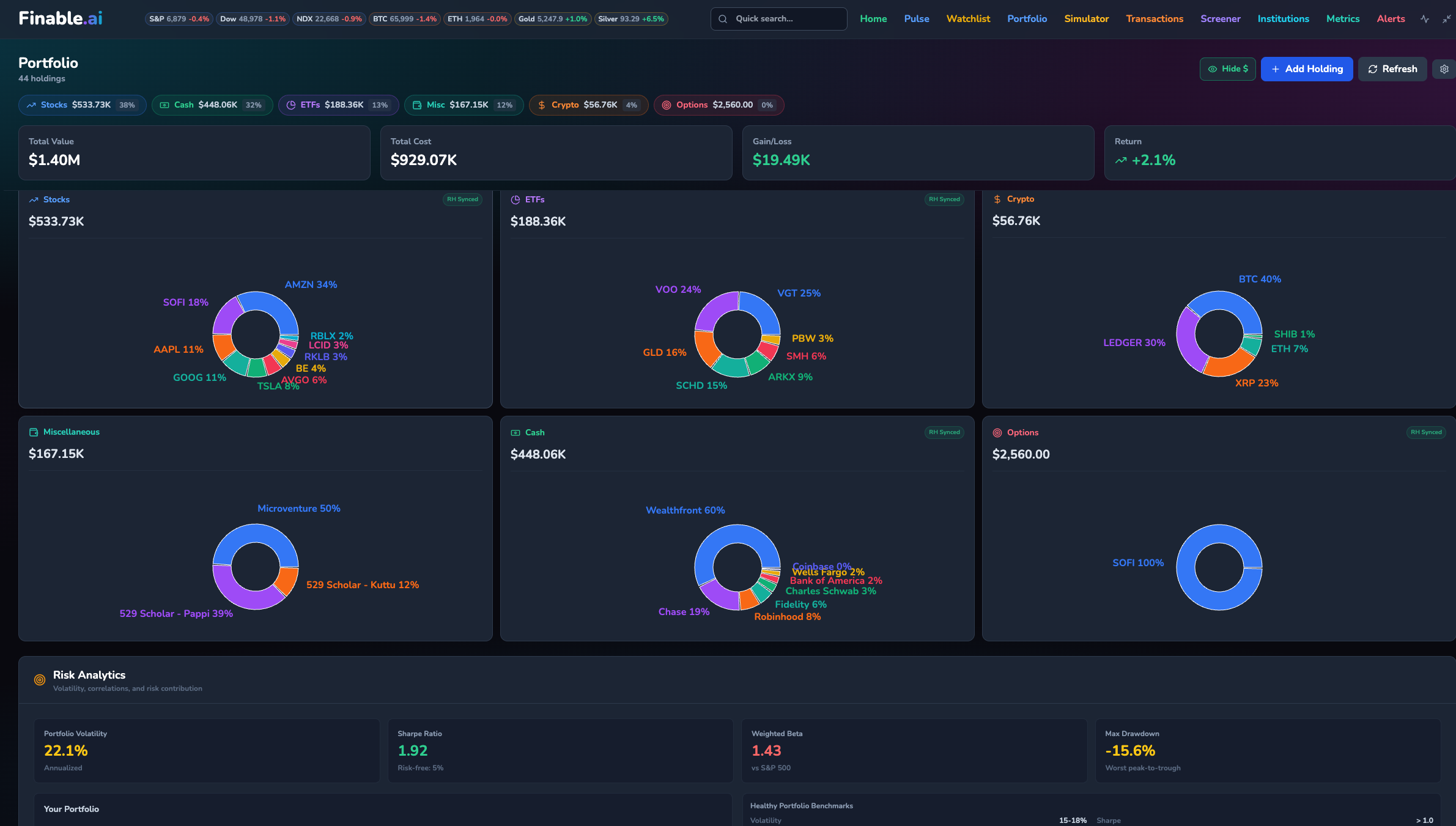Click the trend-line icon on the Stocks panel

(33, 199)
